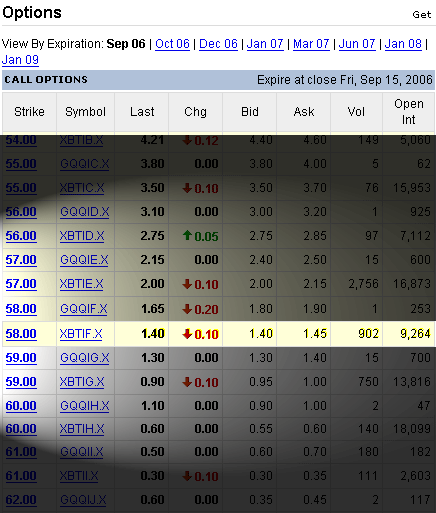Open the Jan 08 expiration link

click(x=403, y=44)
